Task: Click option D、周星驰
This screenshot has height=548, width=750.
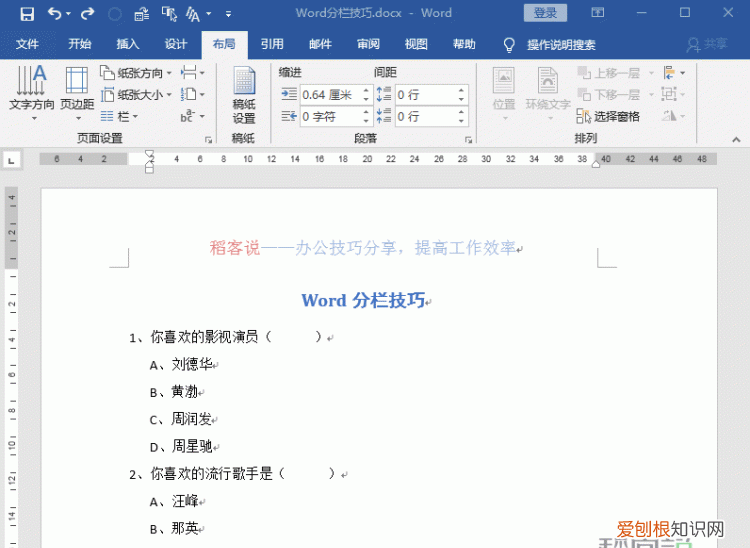Action: point(181,447)
